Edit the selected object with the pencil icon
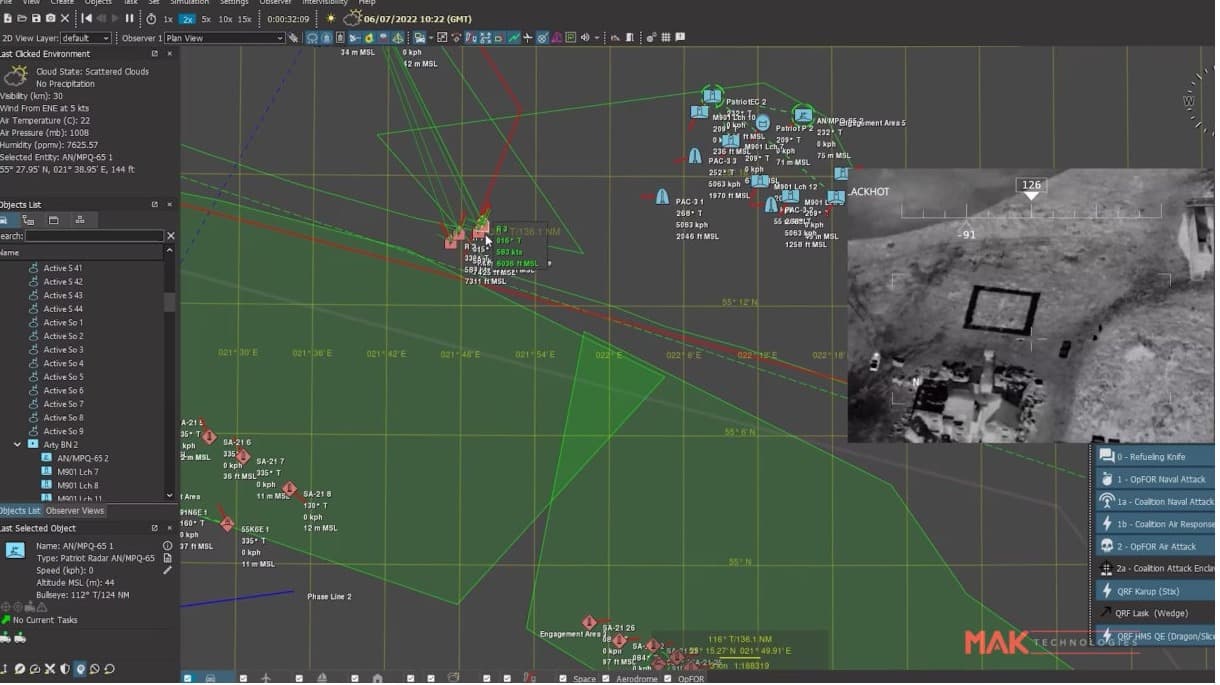 (x=167, y=570)
